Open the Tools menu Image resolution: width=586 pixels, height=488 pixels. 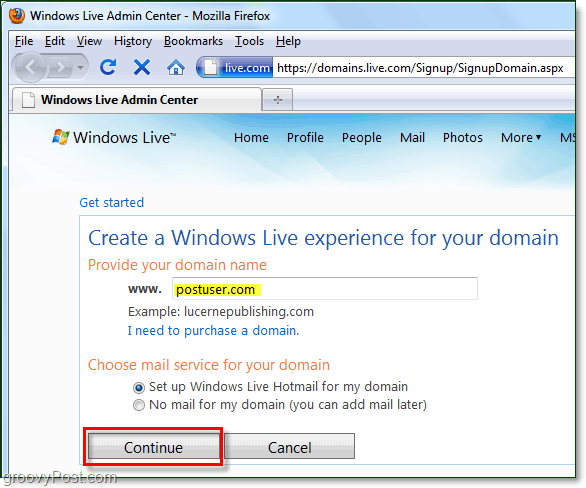(x=249, y=41)
